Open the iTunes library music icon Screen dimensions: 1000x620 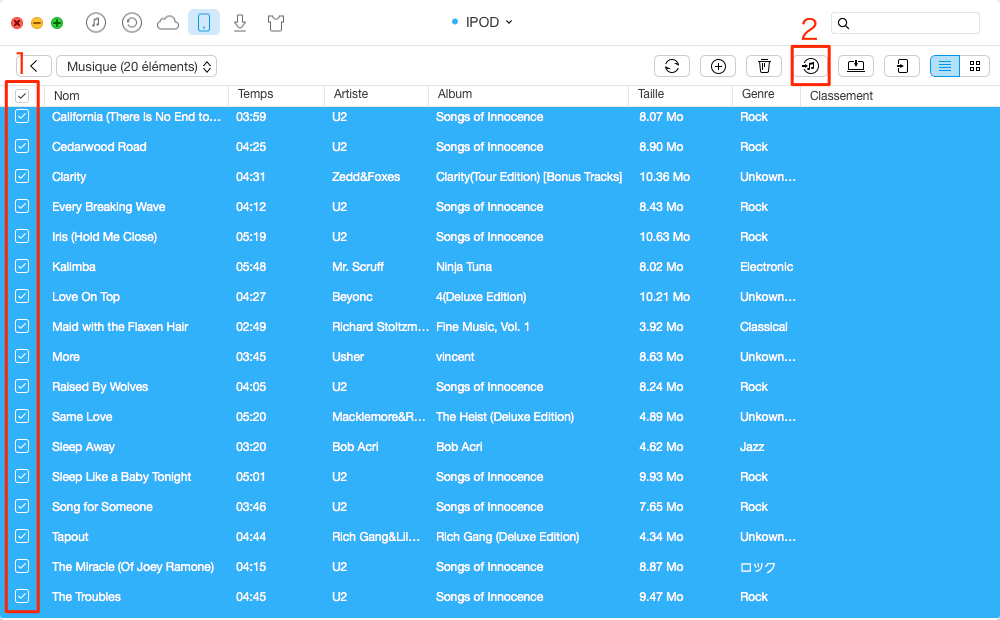(96, 23)
